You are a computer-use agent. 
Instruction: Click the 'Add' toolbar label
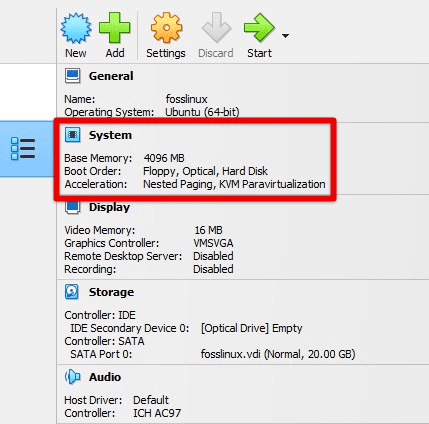pos(115,53)
